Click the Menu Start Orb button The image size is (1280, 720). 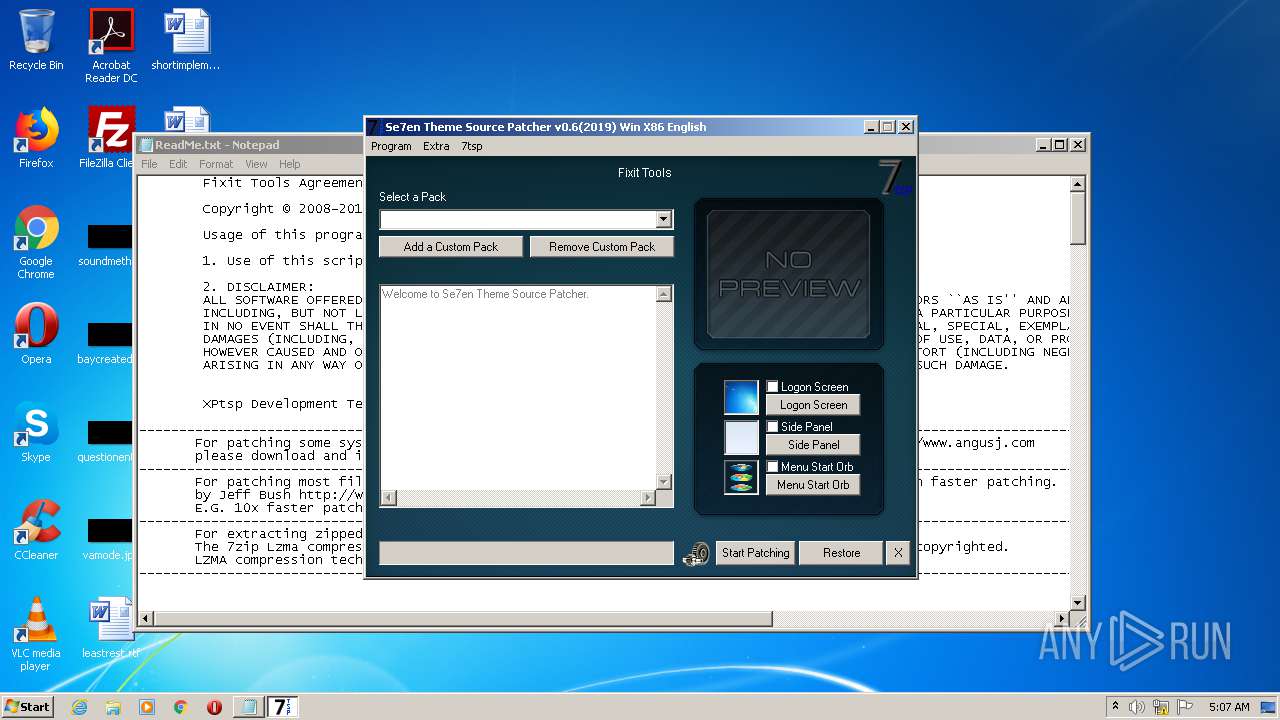(x=813, y=485)
